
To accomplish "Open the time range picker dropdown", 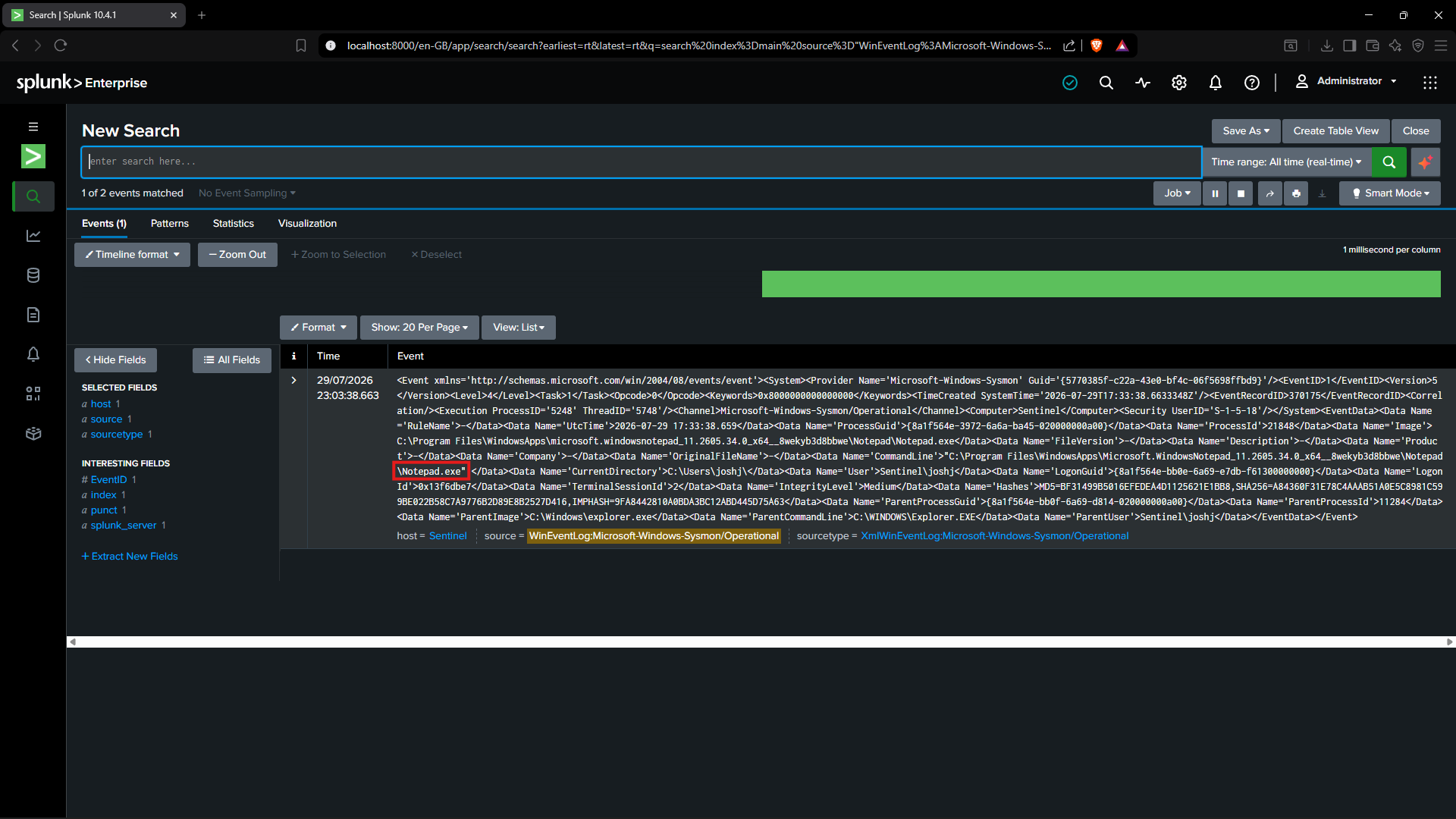I will [1286, 162].
